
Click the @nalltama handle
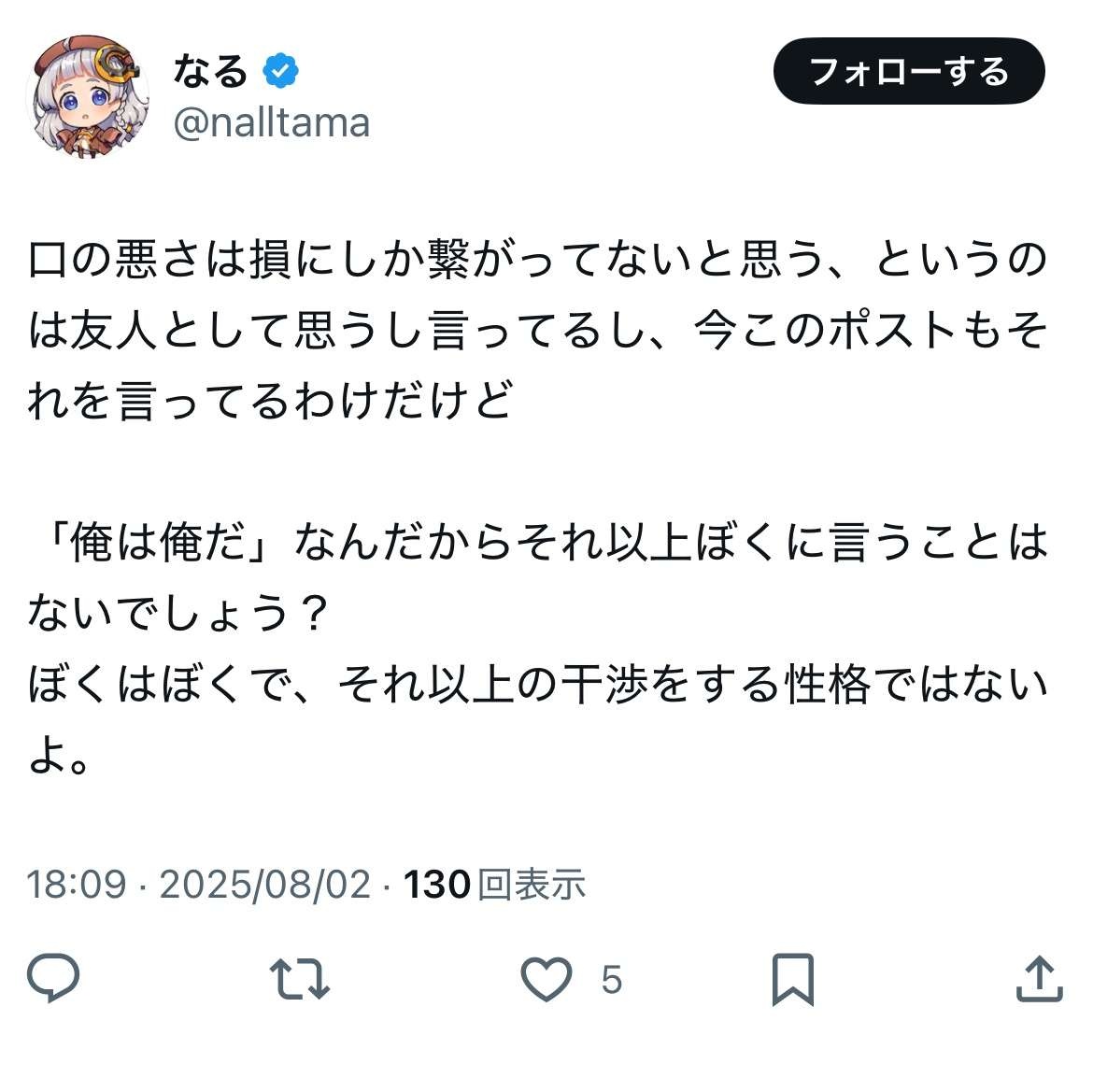point(272,123)
